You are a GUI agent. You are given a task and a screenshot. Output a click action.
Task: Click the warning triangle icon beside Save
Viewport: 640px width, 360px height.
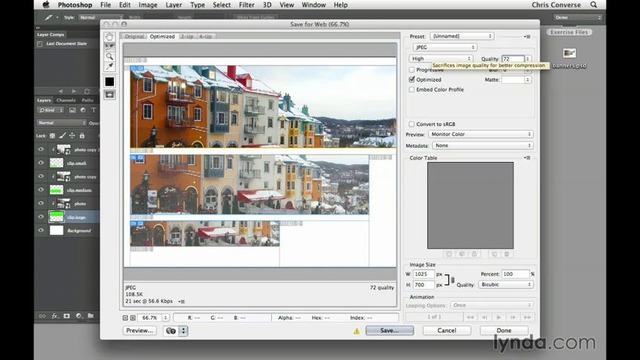357,331
